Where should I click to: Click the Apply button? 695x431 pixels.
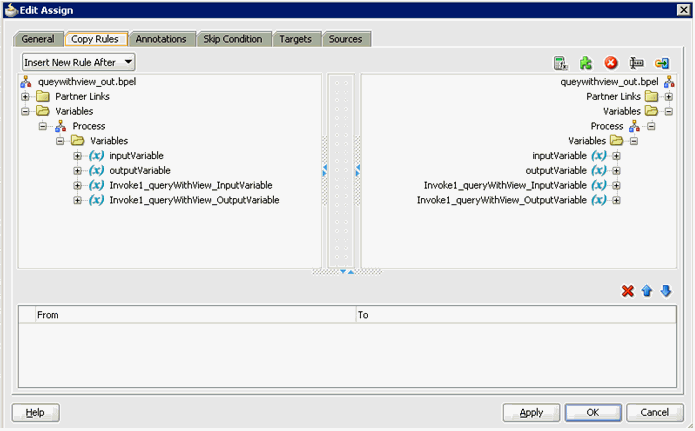[531, 412]
